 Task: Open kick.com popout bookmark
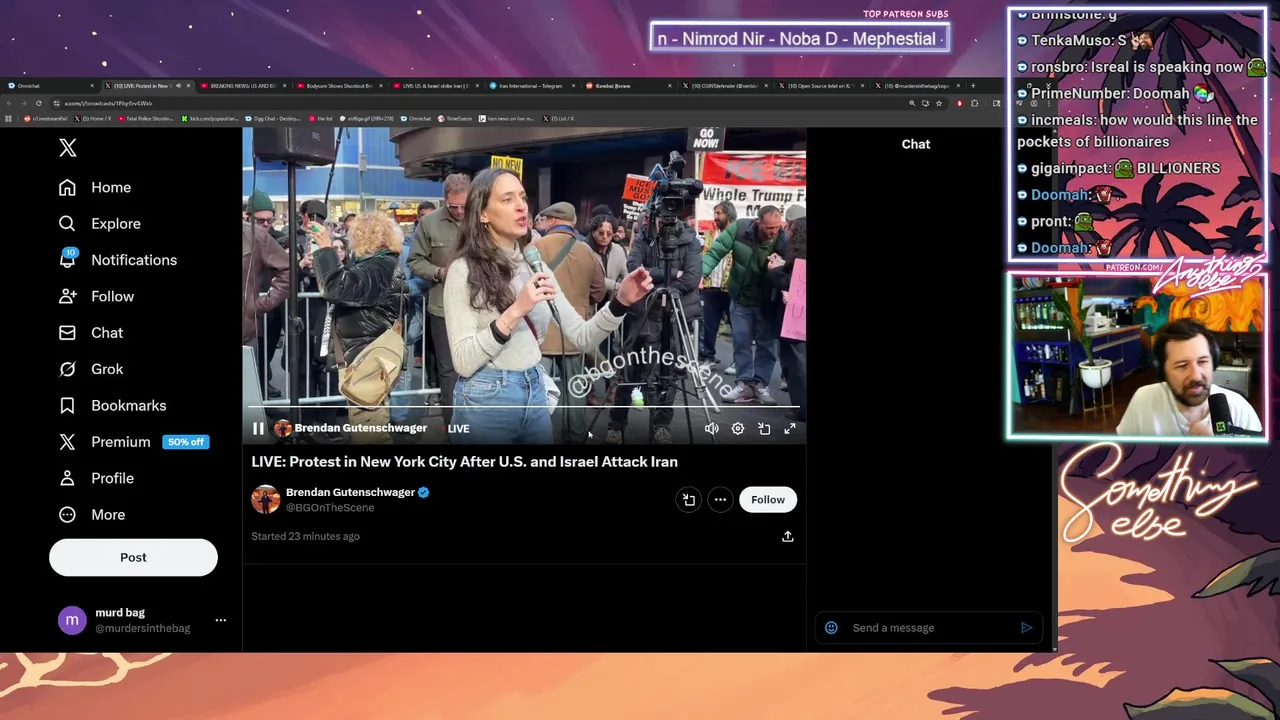[x=210, y=119]
